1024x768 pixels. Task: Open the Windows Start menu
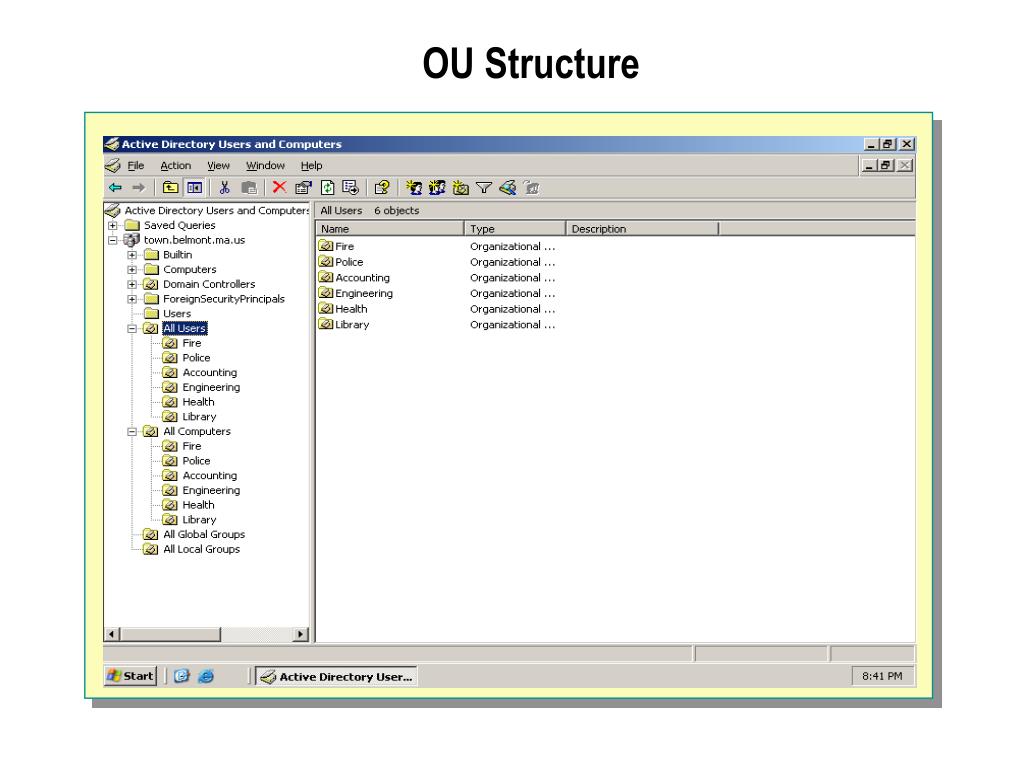131,676
